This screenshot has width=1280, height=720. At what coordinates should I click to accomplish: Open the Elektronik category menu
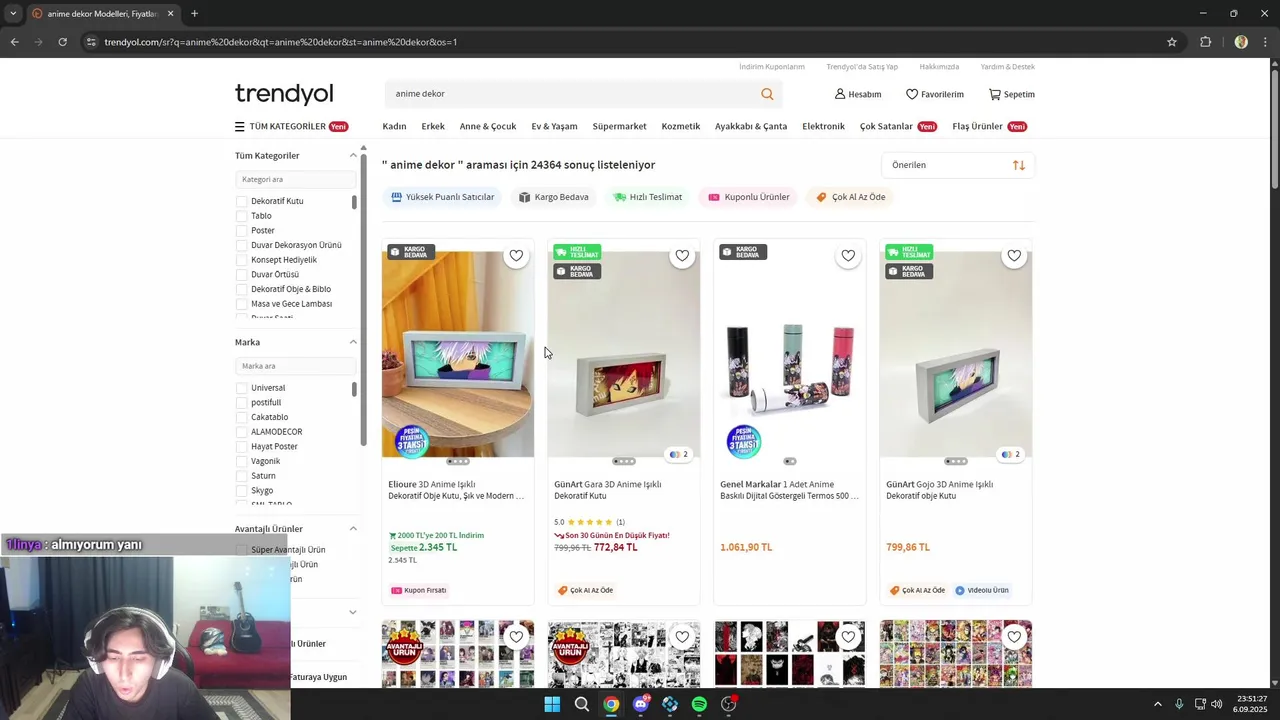pos(823,127)
